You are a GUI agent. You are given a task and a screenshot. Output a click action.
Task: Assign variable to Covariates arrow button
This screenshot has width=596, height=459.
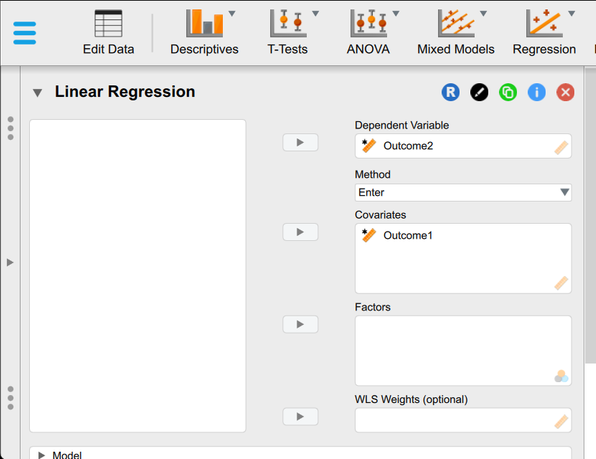[300, 232]
